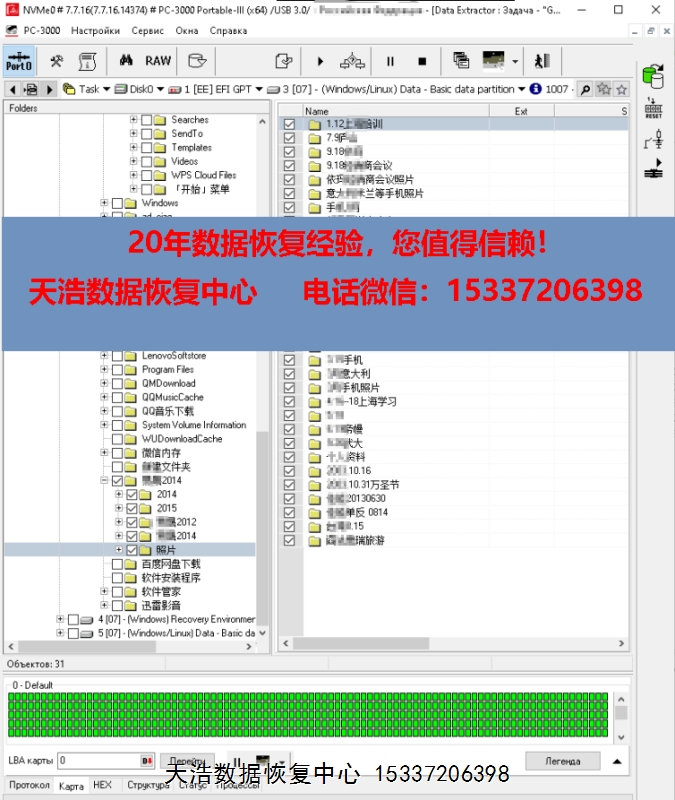Click the LBA карты input field
Image resolution: width=675 pixels, height=800 pixels.
click(98, 762)
